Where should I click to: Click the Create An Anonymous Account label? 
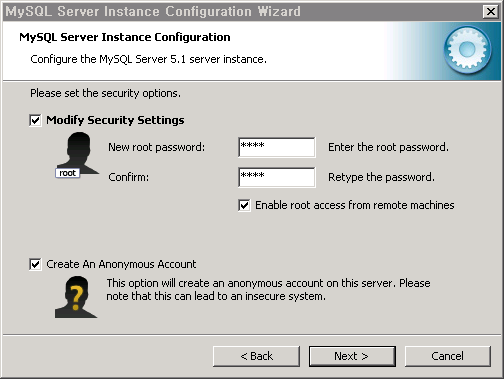coord(121,264)
